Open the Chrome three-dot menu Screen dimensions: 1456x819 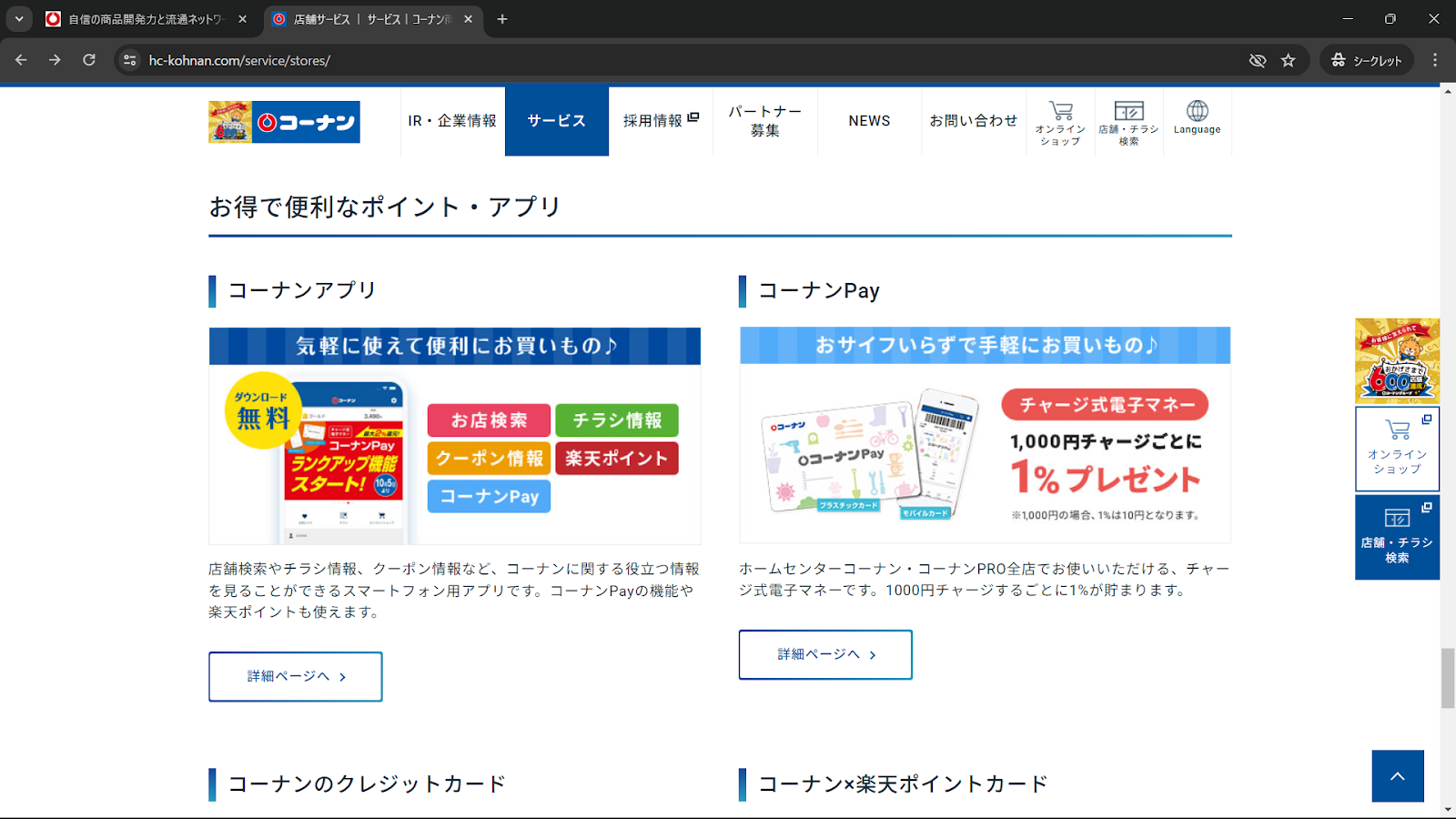(x=1435, y=60)
